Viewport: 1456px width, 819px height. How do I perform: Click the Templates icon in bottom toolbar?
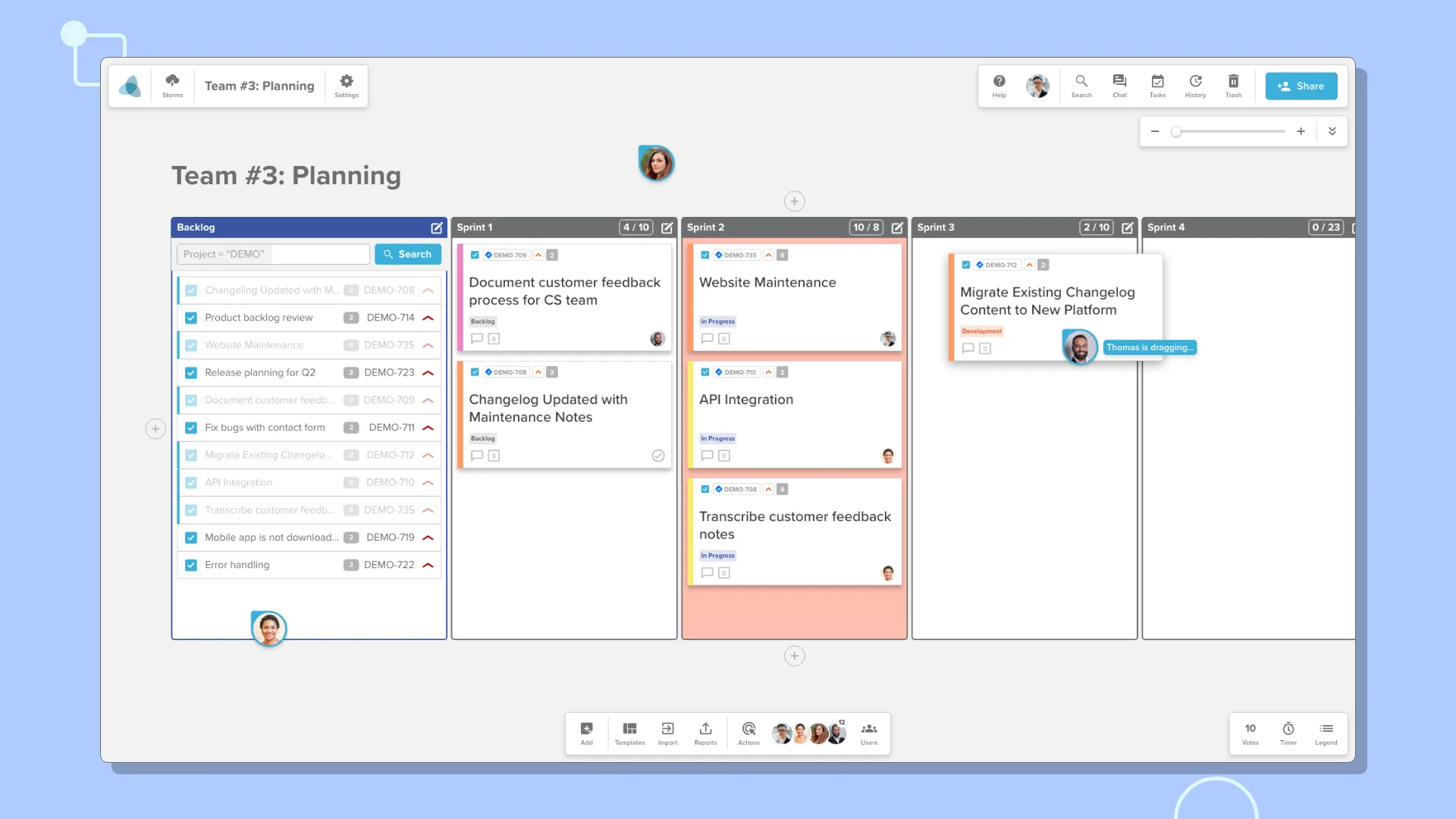629,733
